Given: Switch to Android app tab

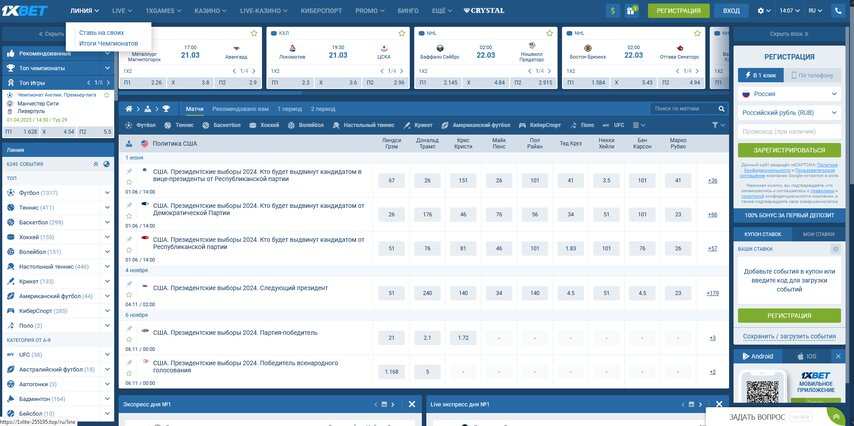Looking at the screenshot, I should [x=758, y=356].
